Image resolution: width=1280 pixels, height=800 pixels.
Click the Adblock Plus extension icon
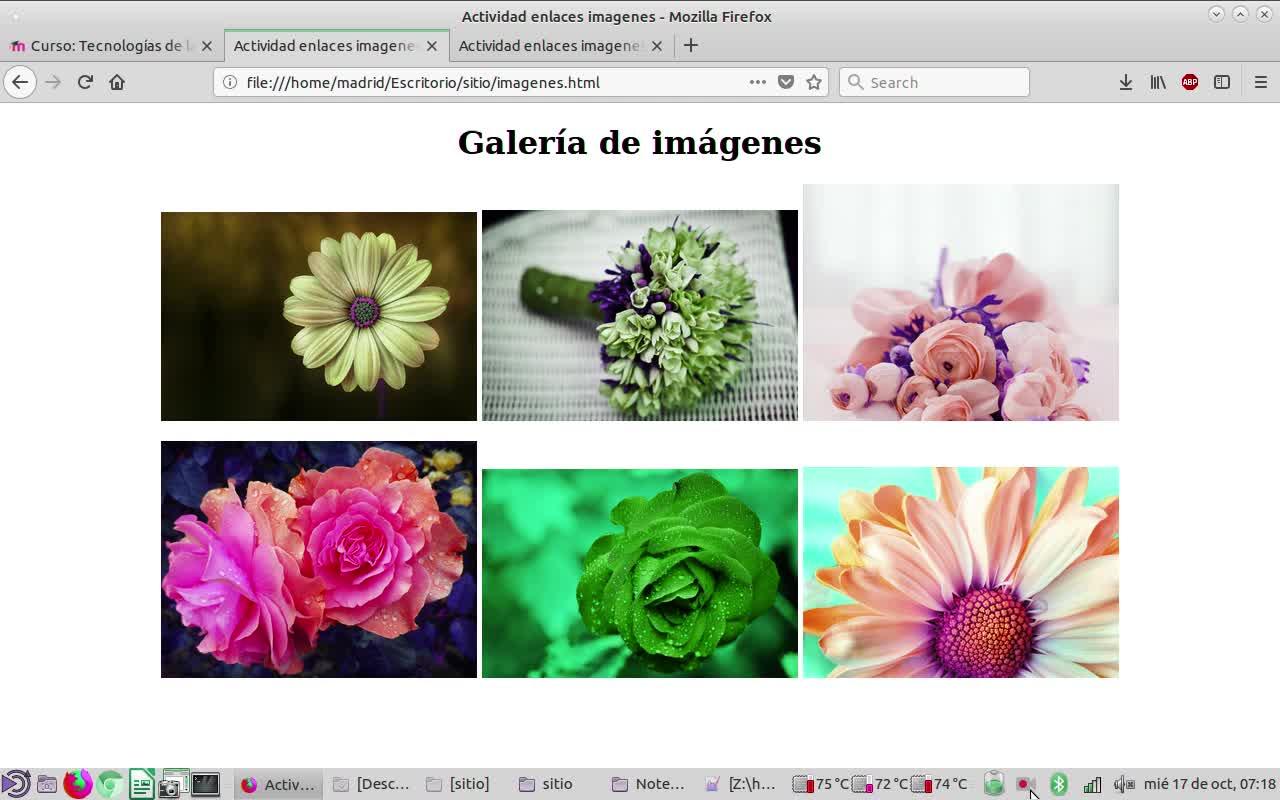click(1190, 82)
